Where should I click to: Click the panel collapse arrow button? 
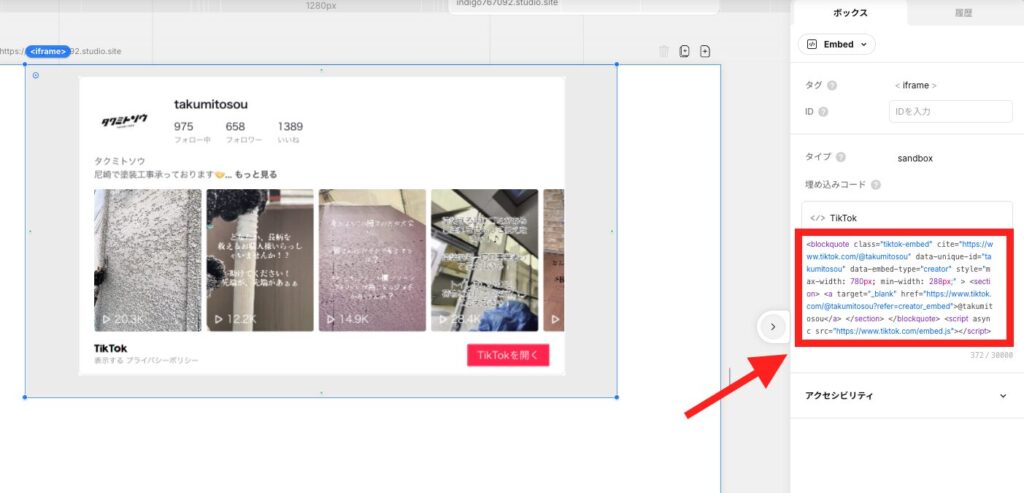773,326
